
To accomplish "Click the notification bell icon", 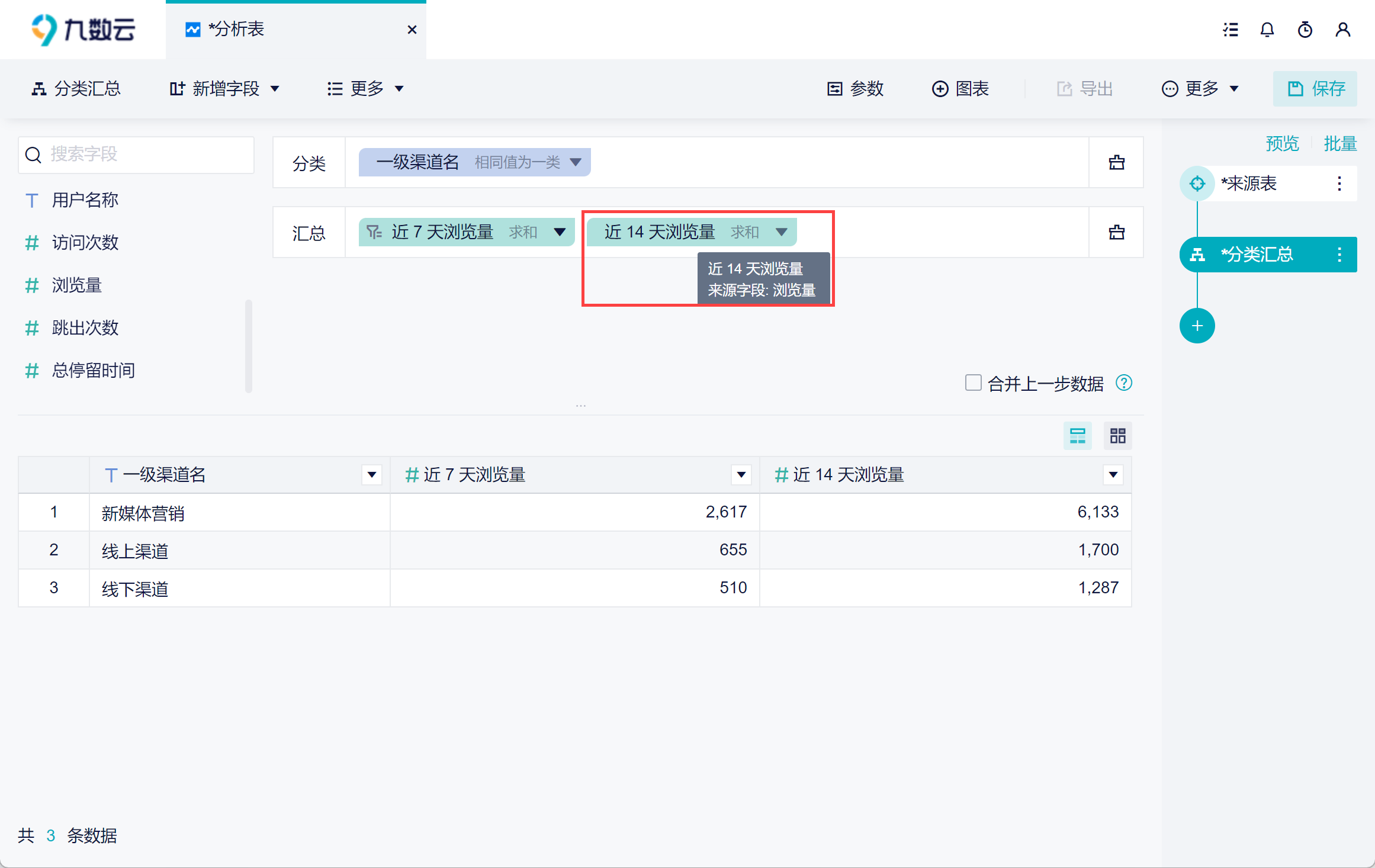I will (x=1267, y=30).
